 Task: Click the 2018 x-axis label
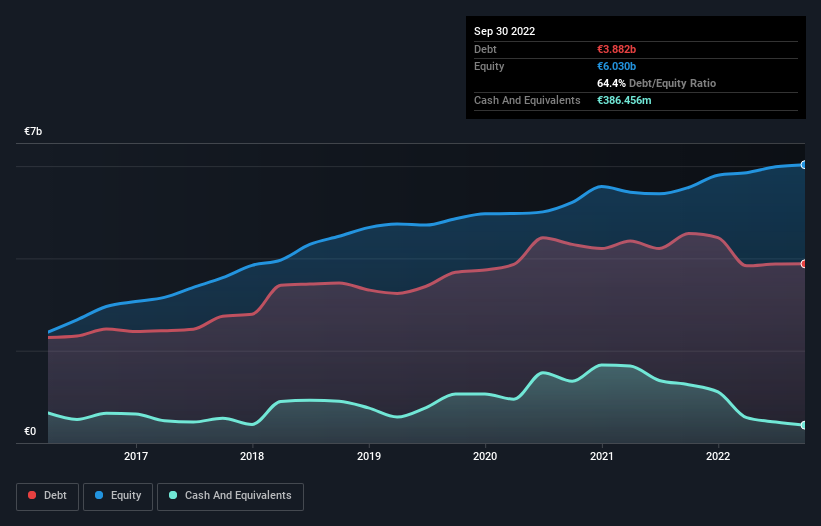tap(252, 456)
